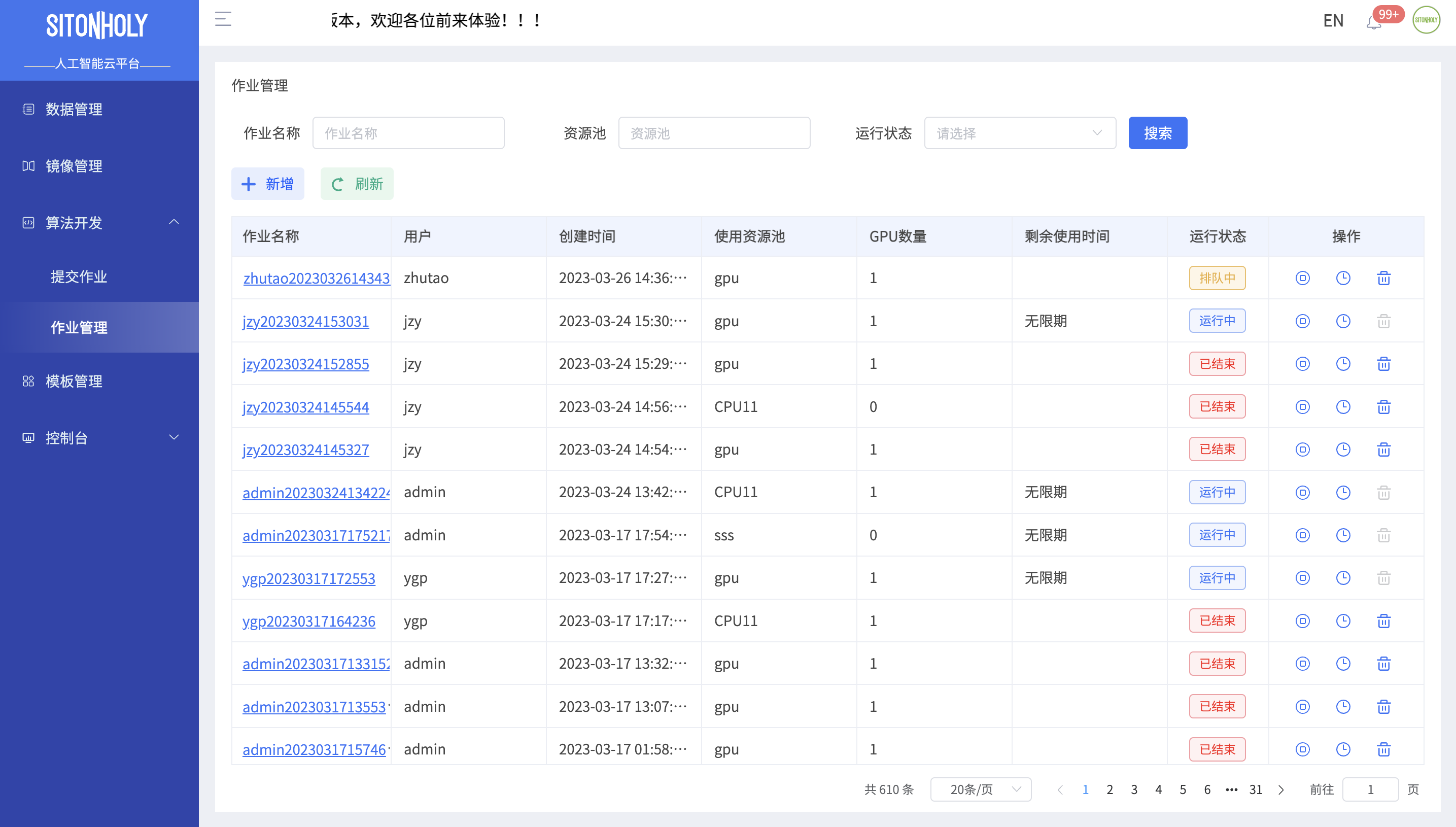
Task: Go to page 6
Action: 1207,789
